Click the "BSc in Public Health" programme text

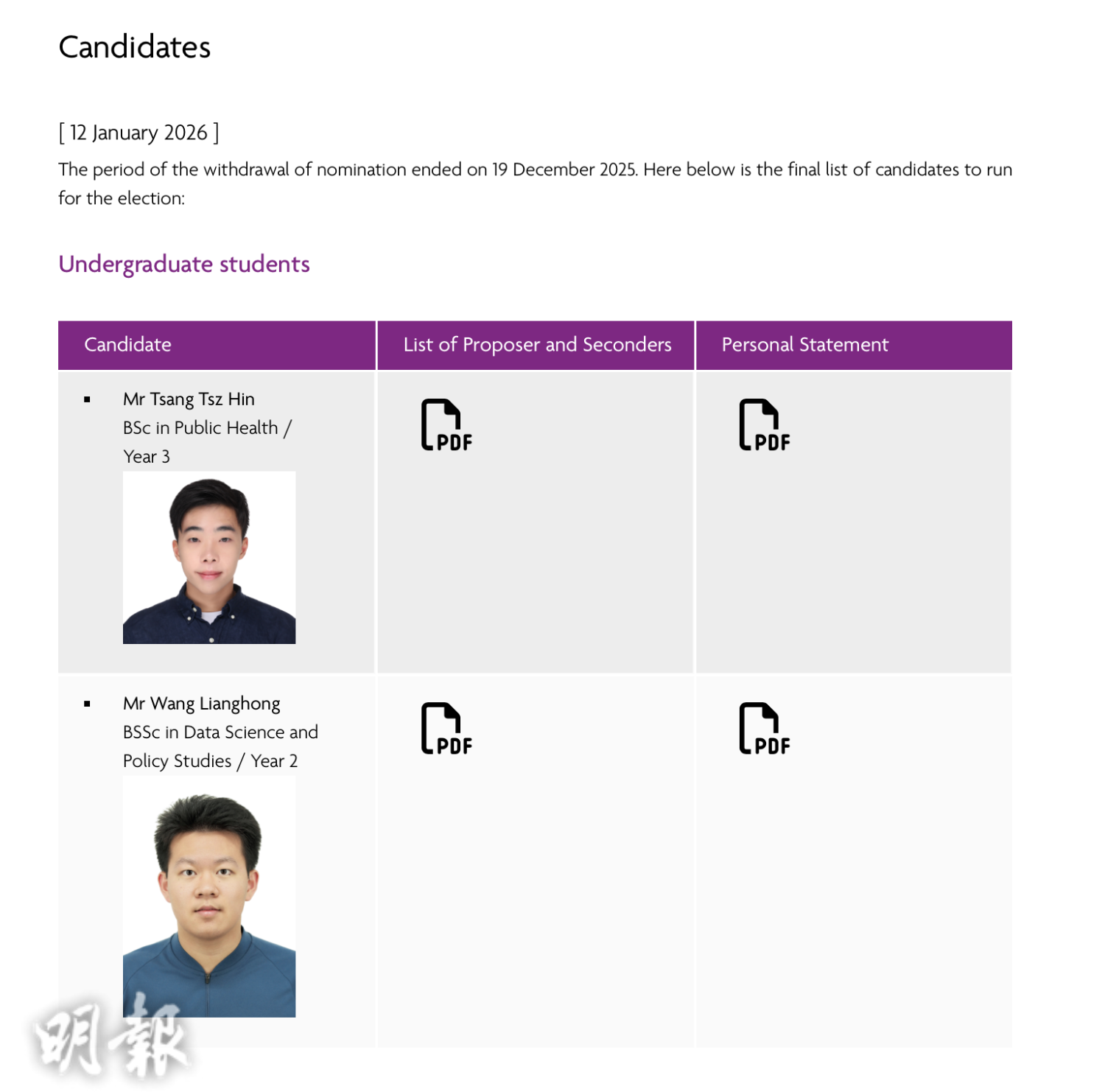pos(200,428)
